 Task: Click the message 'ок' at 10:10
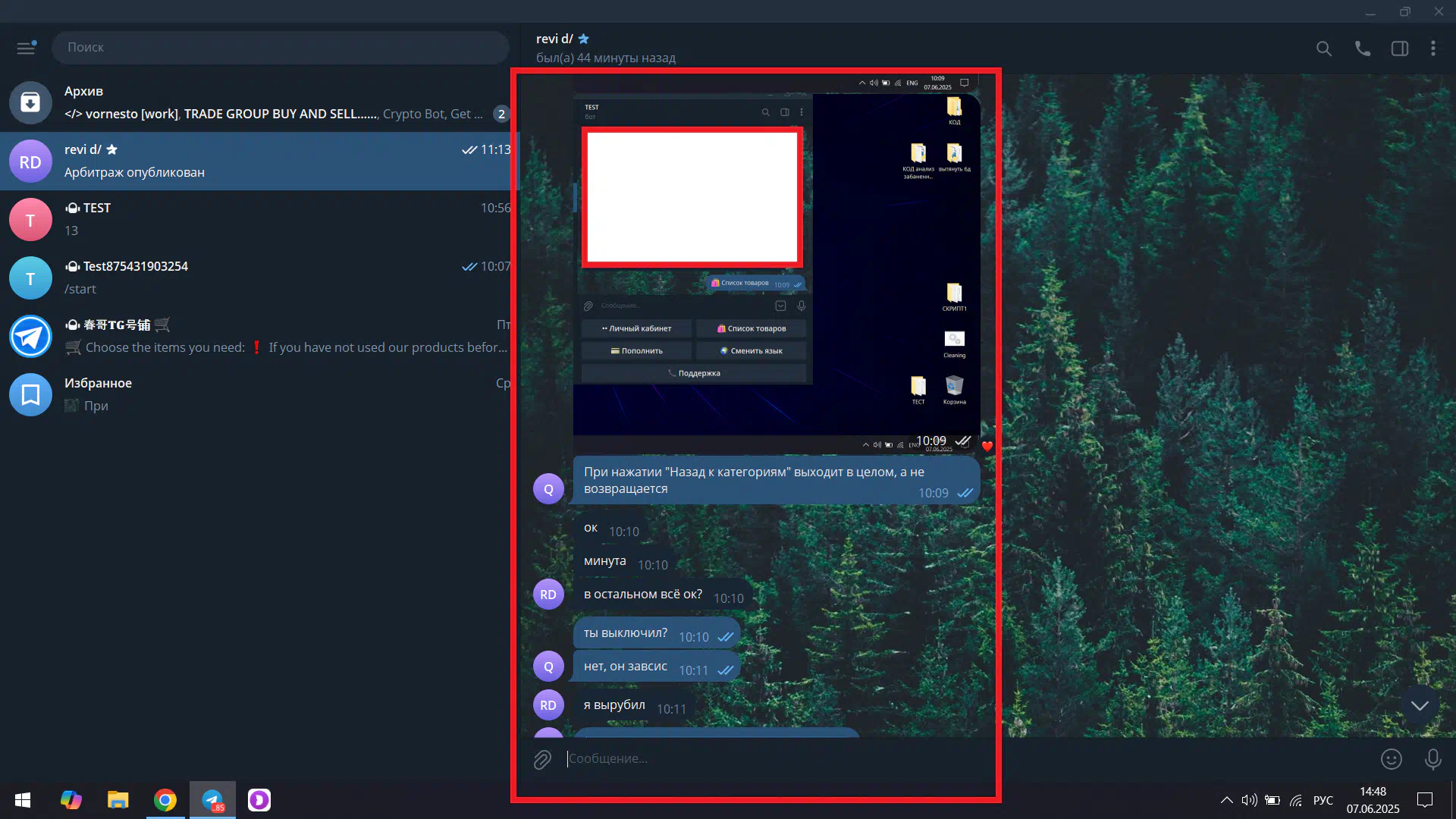[x=610, y=529]
